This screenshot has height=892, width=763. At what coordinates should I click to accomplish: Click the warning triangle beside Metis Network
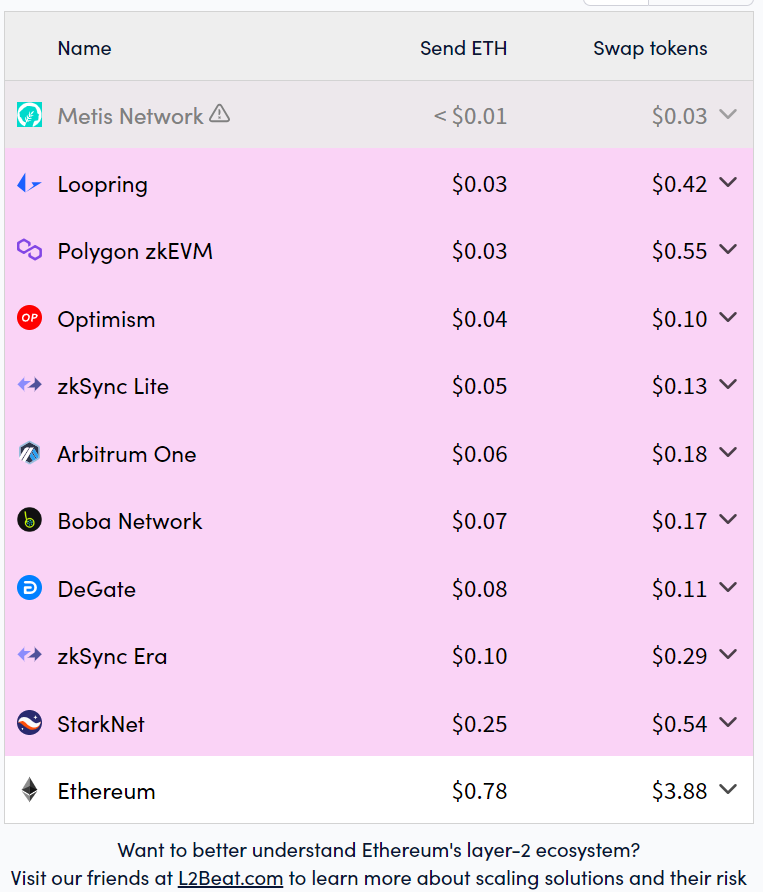point(220,114)
